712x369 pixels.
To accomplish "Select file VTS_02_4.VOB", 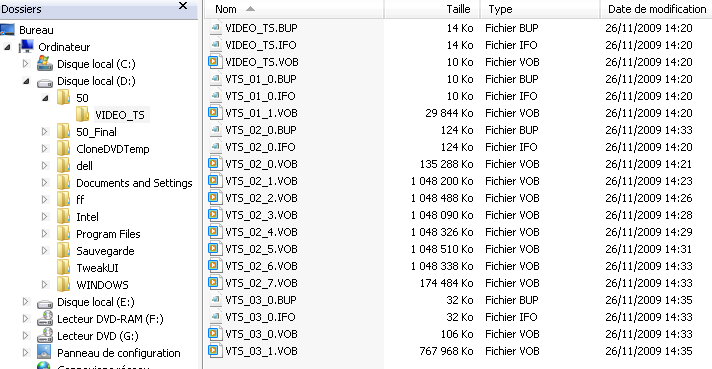I will tap(262, 232).
